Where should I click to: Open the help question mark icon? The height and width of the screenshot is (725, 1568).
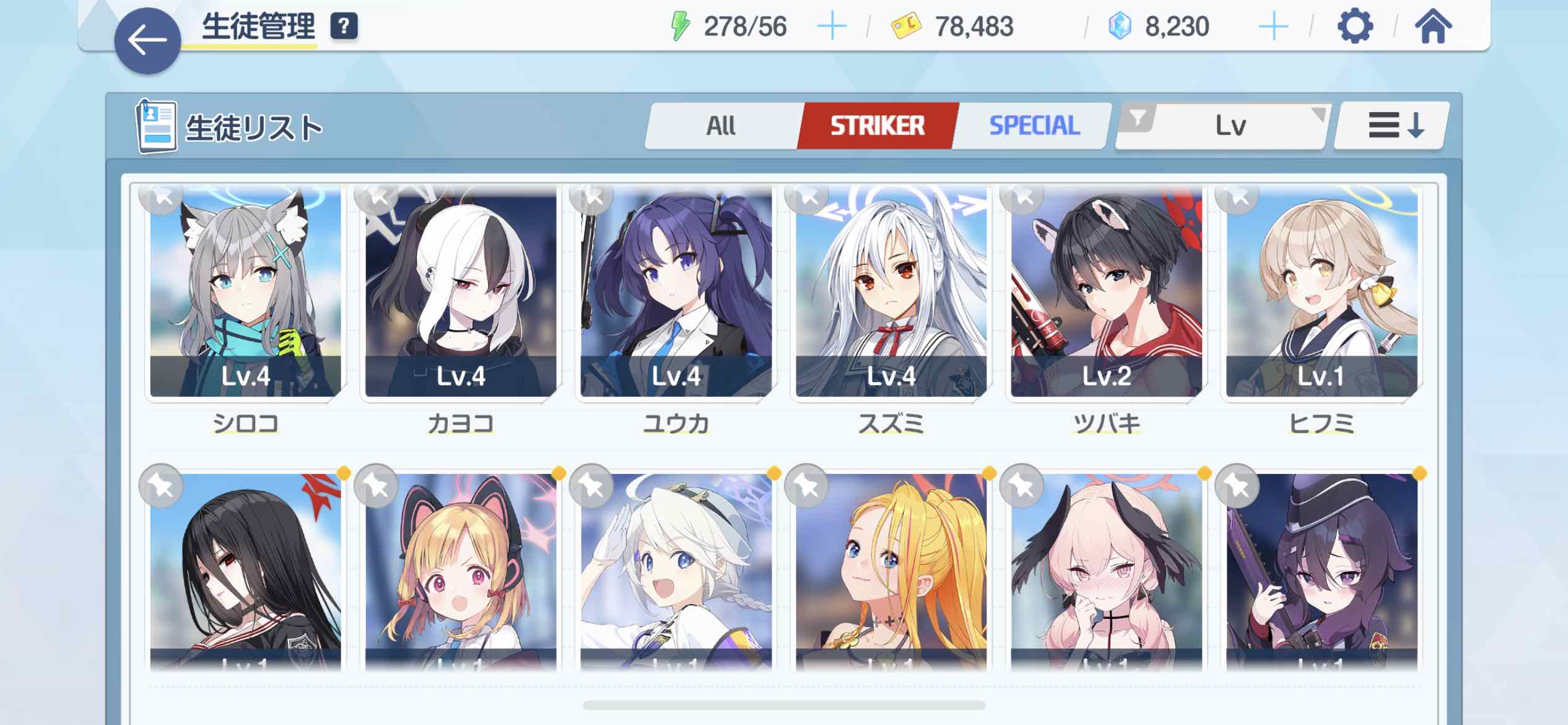coord(344,27)
